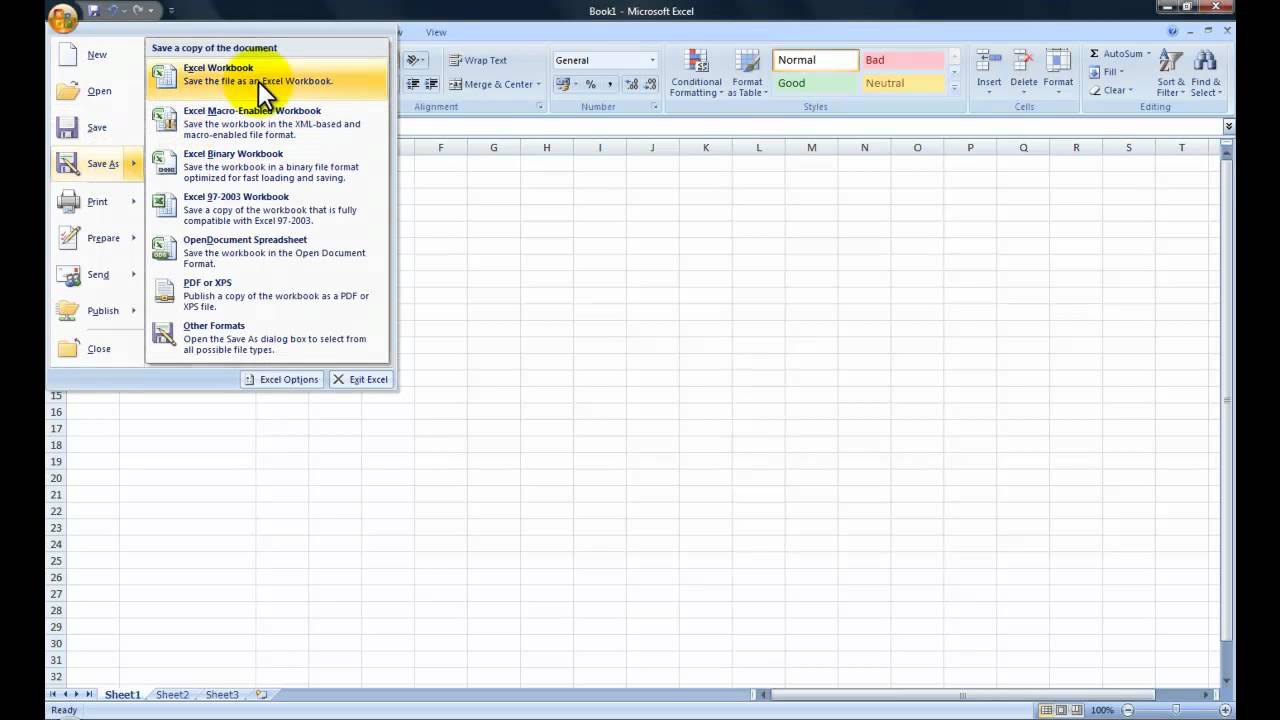The width and height of the screenshot is (1280, 720).
Task: Click the Quick Access Save icon
Action: coord(94,10)
